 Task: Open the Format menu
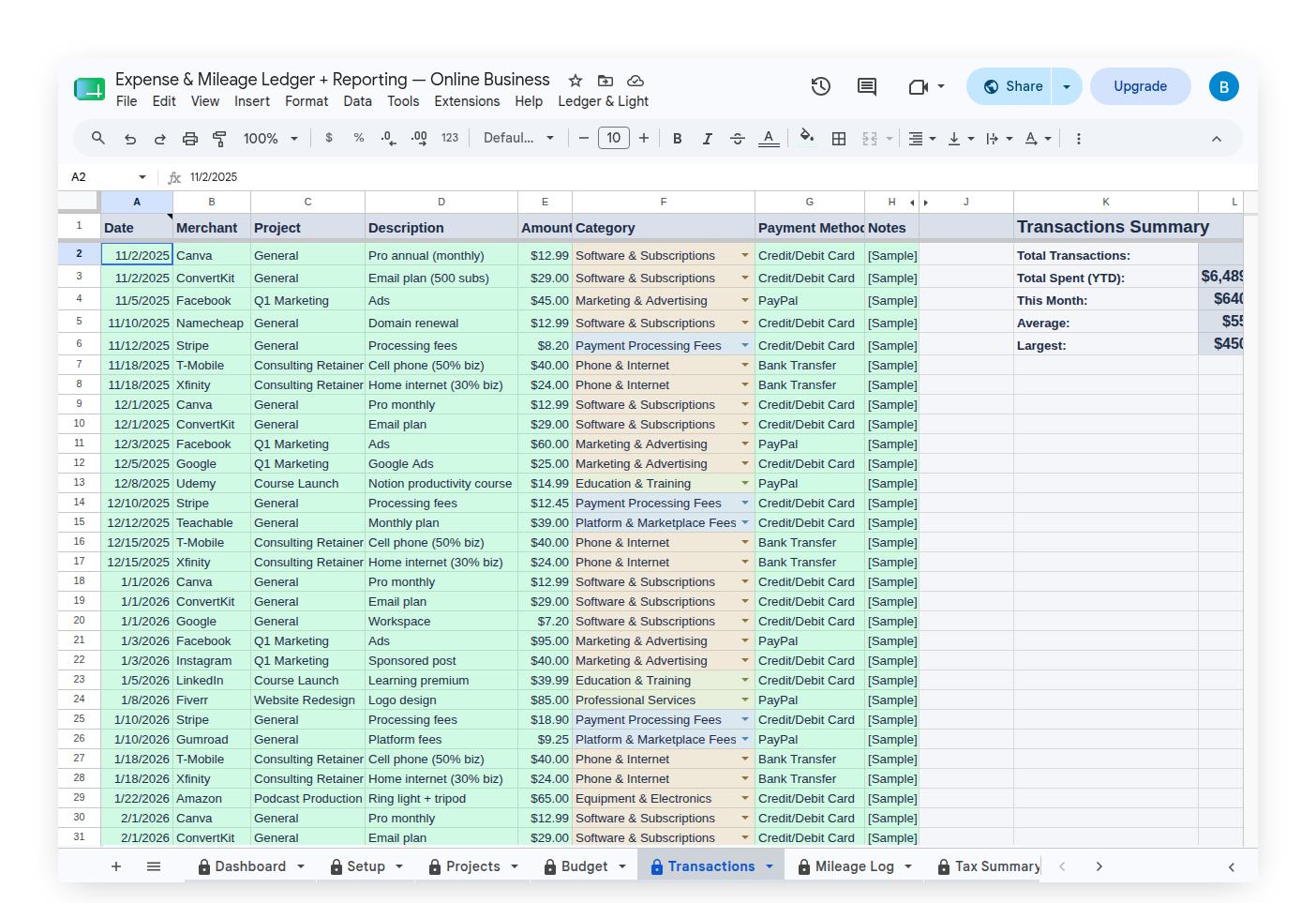coord(307,101)
